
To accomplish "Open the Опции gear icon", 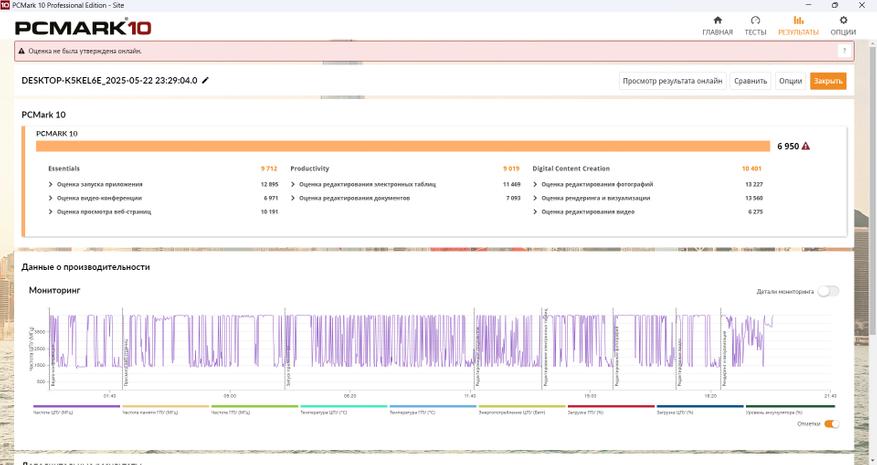I will [843, 21].
